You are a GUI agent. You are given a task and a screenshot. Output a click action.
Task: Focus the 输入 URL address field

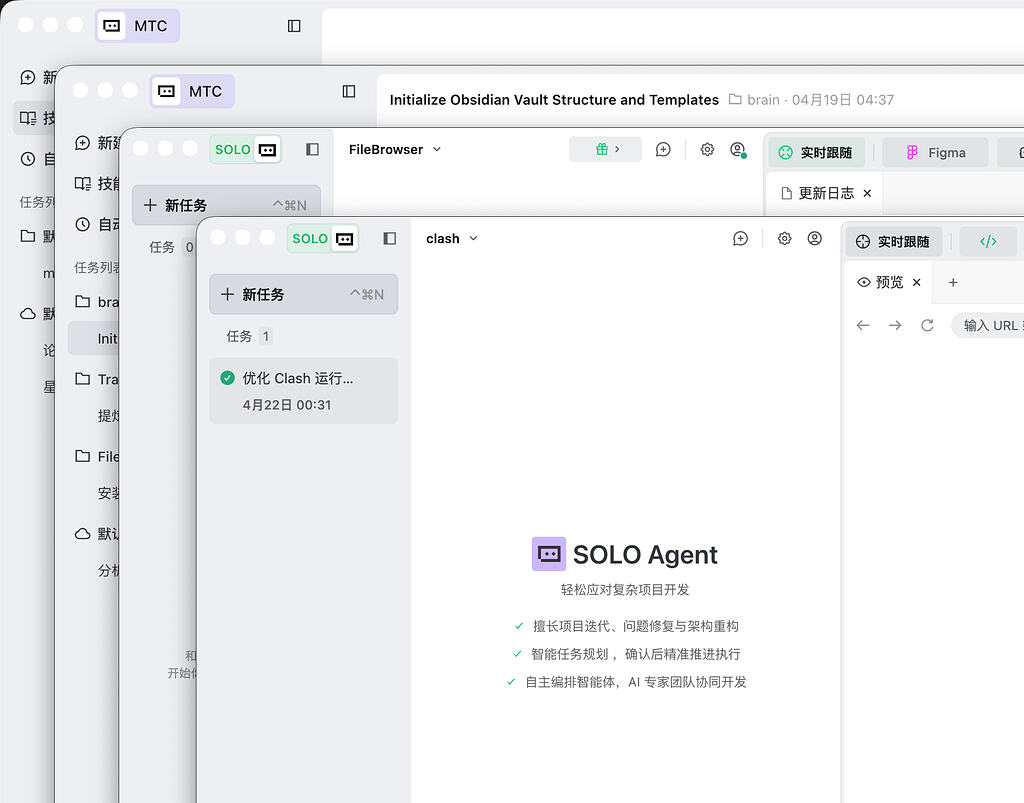987,325
